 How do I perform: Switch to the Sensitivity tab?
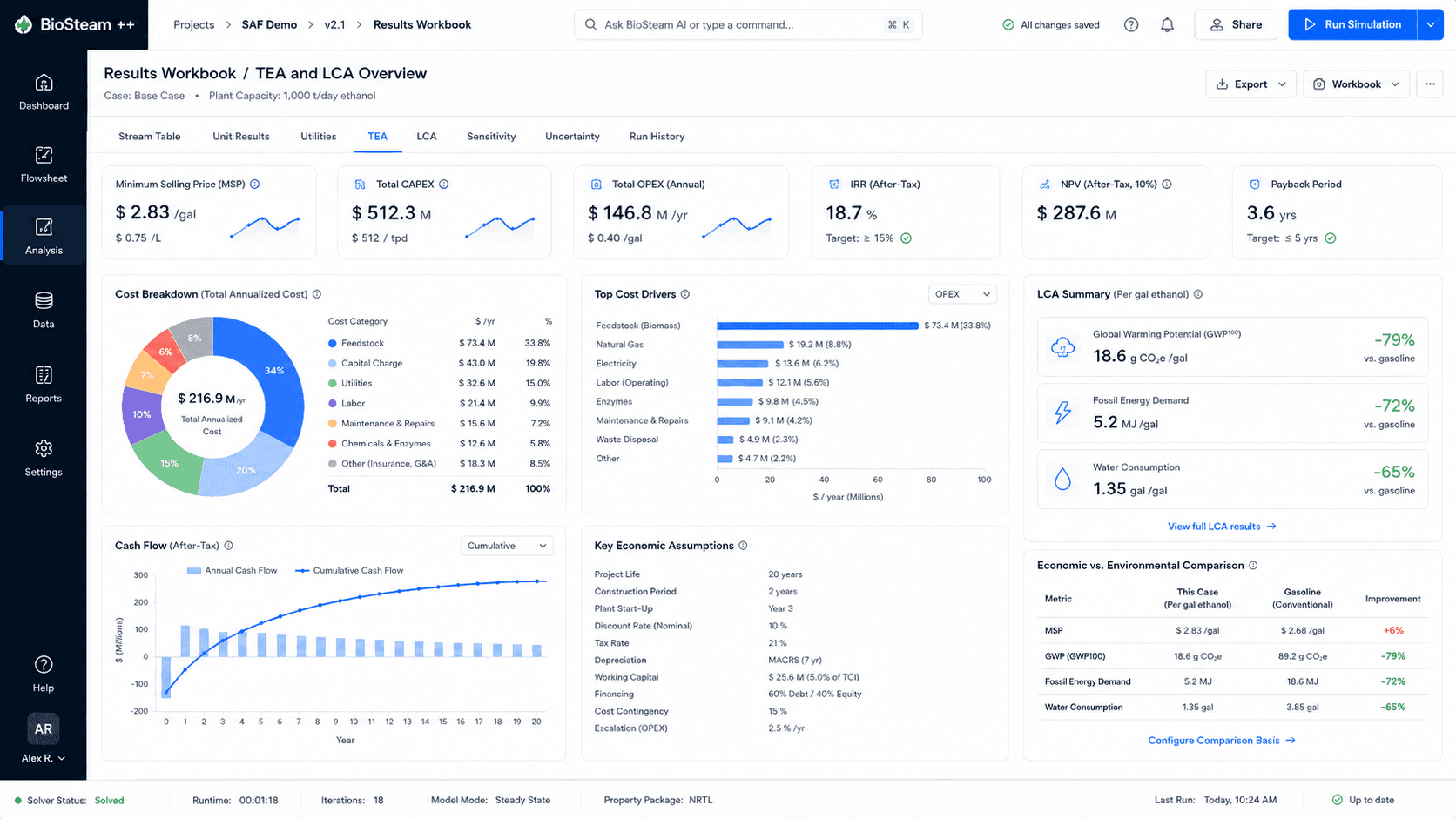pyautogui.click(x=491, y=137)
